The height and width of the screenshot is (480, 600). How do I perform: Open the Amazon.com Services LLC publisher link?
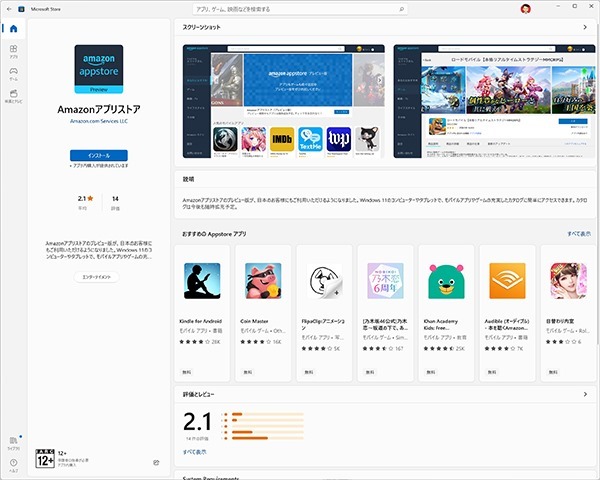point(99,121)
